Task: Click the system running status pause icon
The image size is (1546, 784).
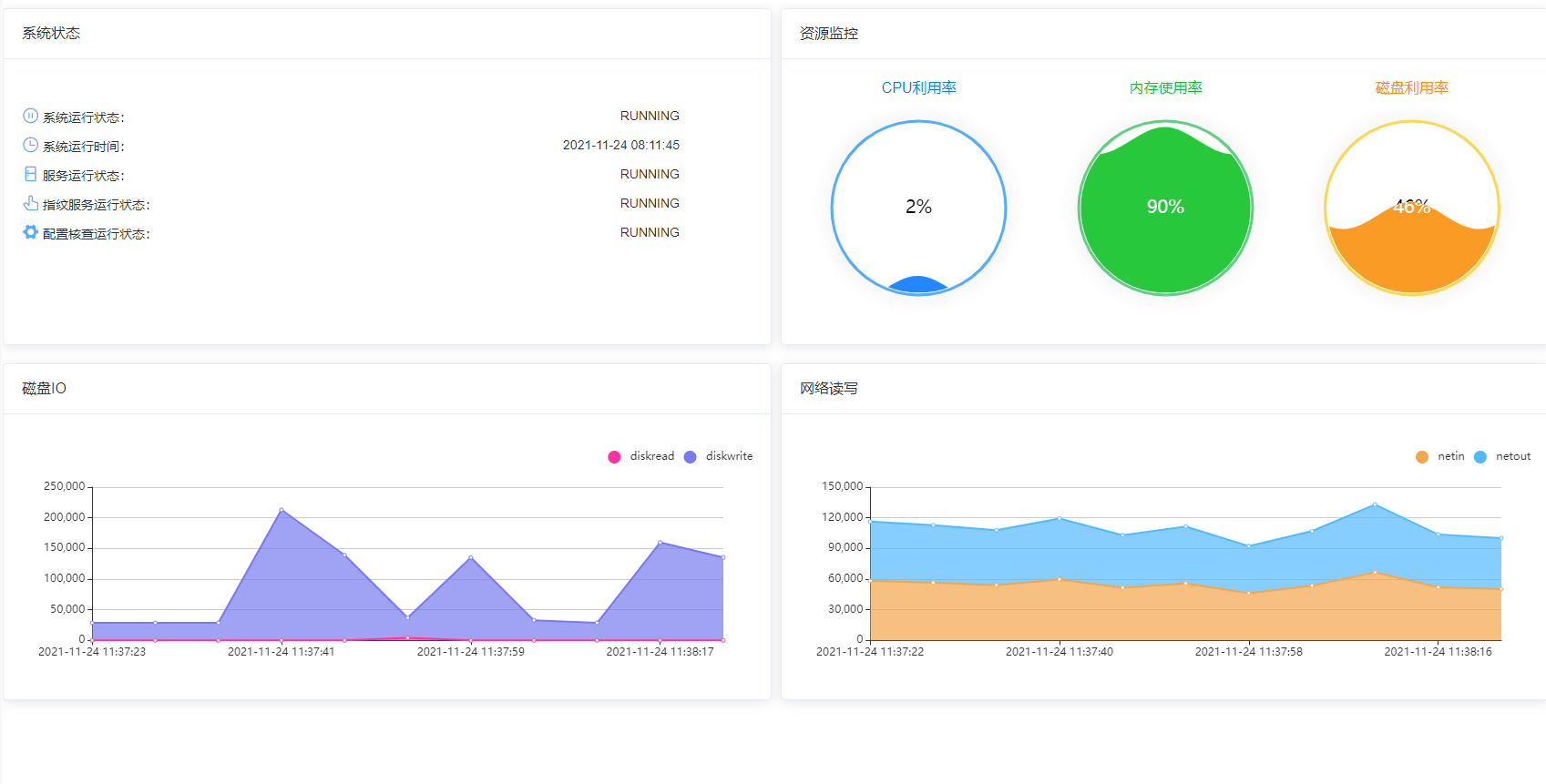Action: click(30, 116)
